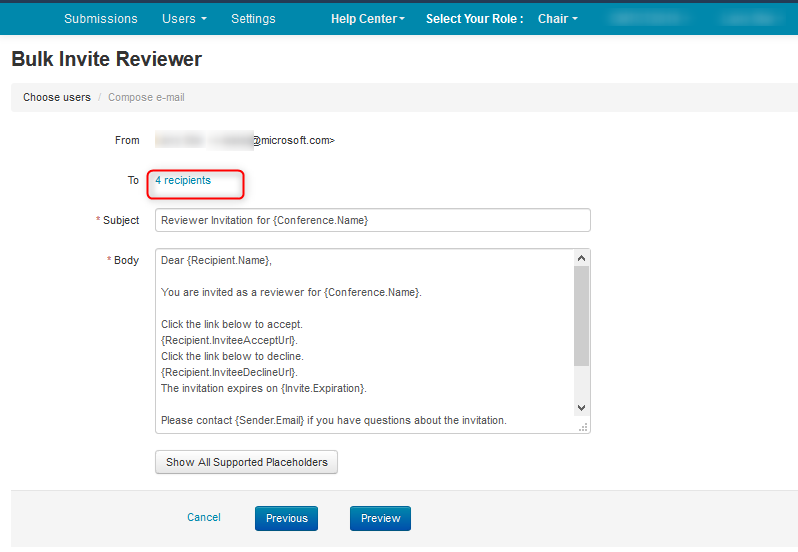Go to Choose users breadcrumb step
The image size is (798, 552).
tap(57, 97)
